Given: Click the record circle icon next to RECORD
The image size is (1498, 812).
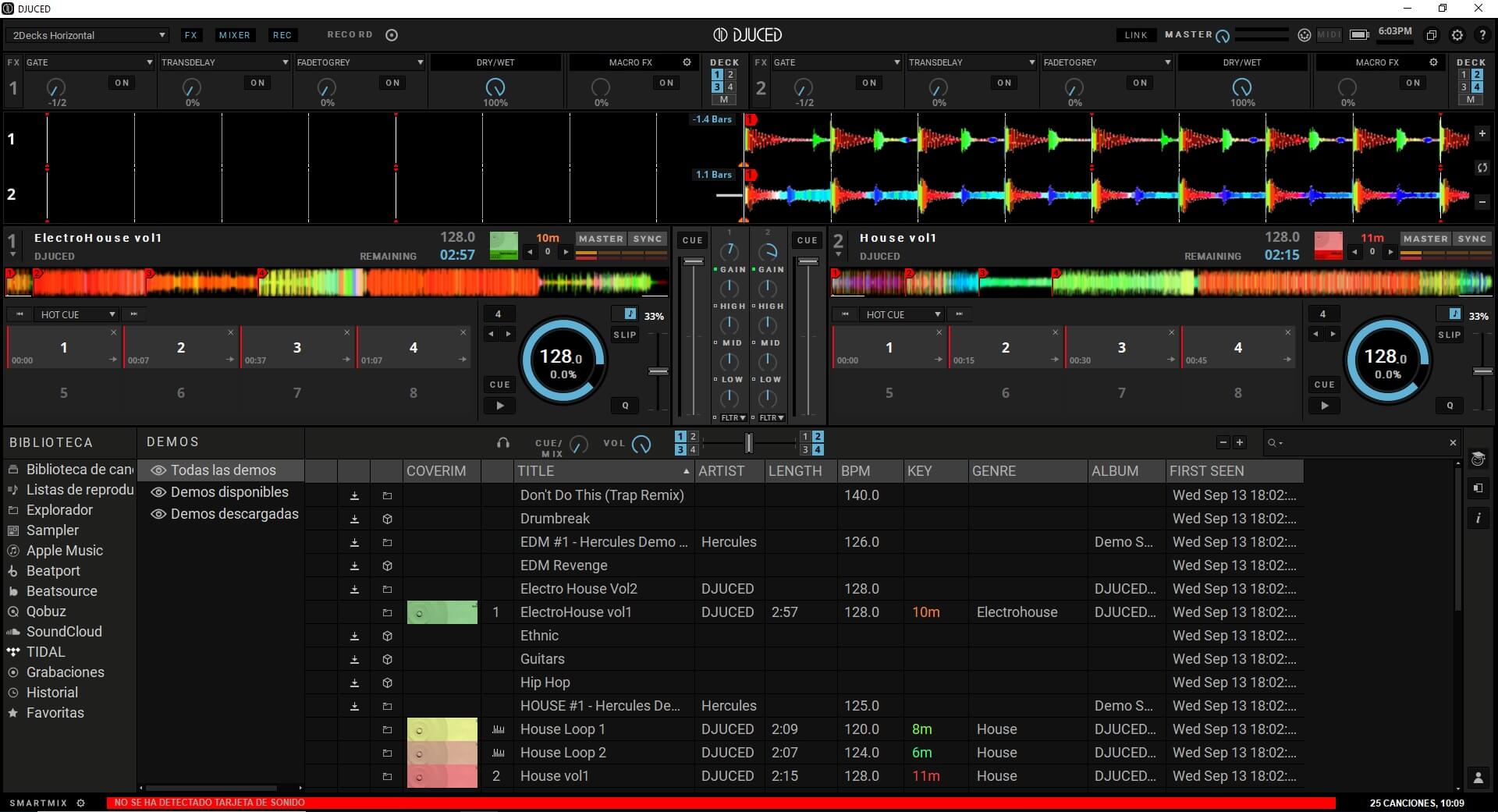Looking at the screenshot, I should (392, 35).
